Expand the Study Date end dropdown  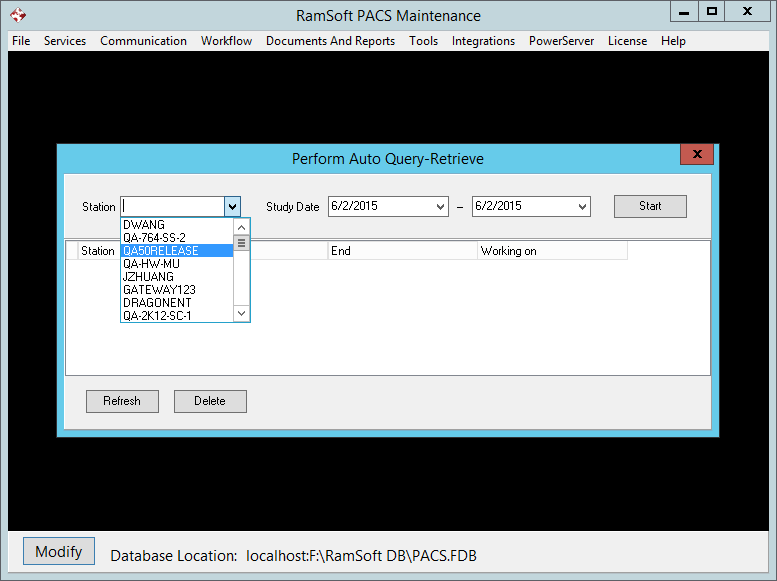[582, 206]
